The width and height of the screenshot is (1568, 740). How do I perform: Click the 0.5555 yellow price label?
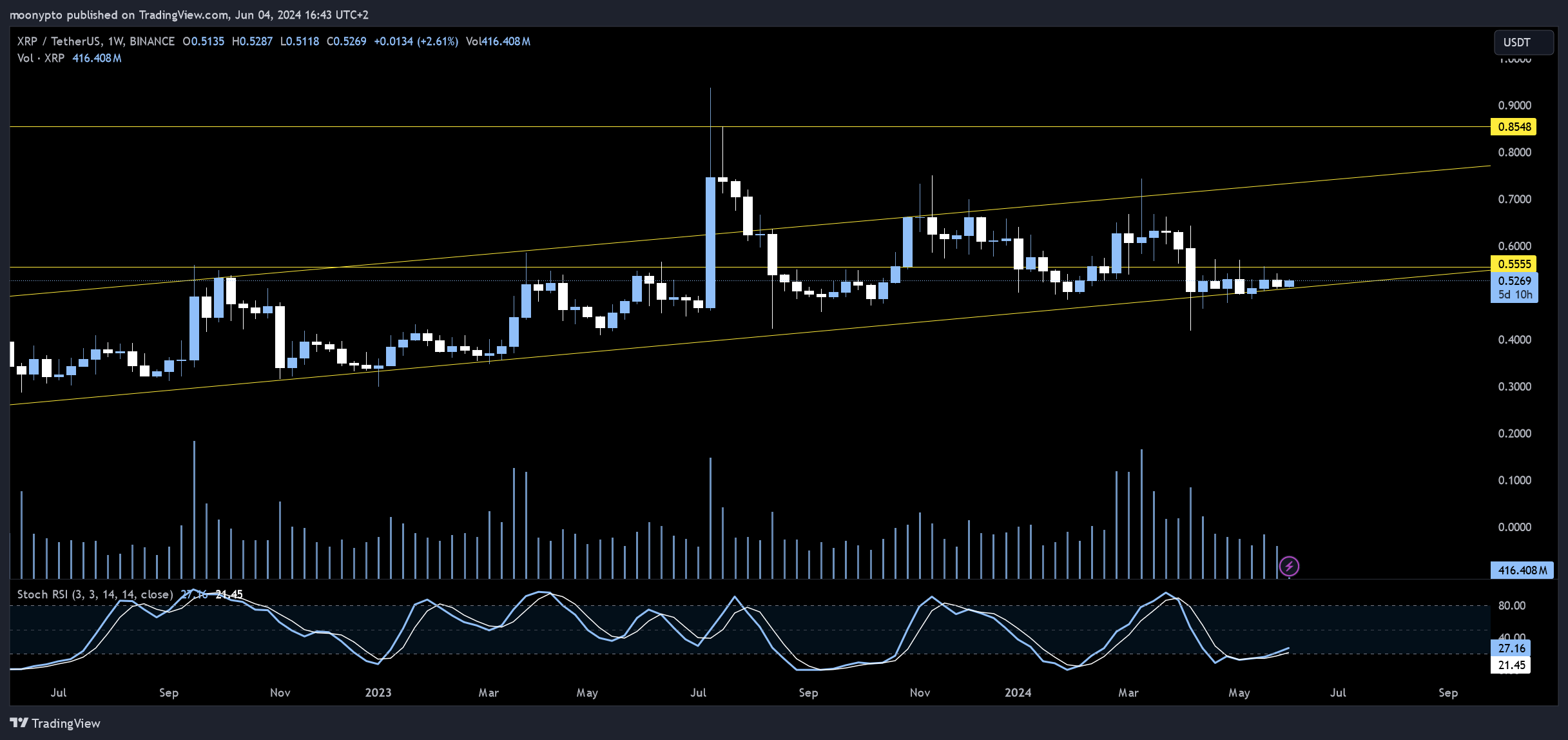pos(1513,264)
